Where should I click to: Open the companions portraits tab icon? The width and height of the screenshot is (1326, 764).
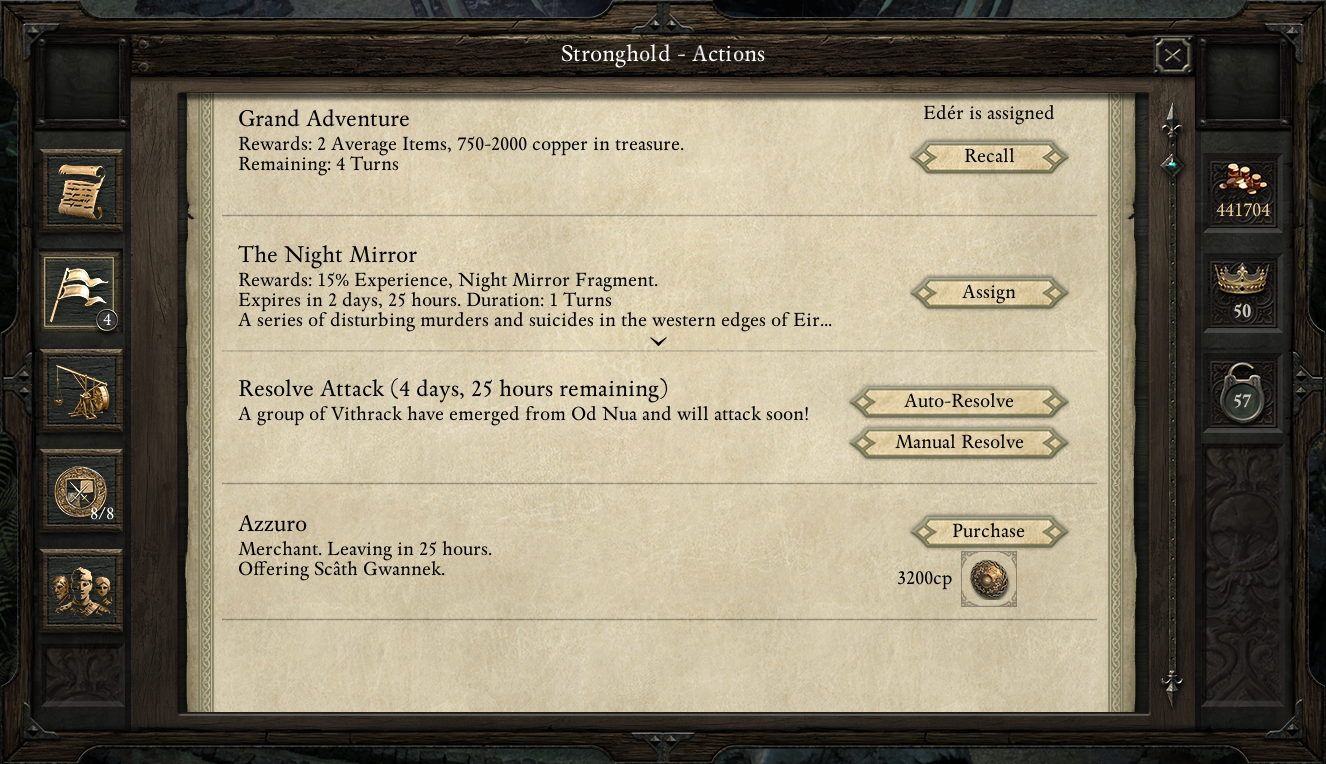(x=82, y=590)
